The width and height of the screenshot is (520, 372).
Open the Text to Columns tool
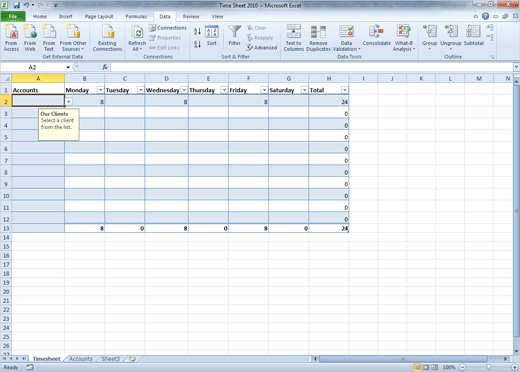(293, 38)
